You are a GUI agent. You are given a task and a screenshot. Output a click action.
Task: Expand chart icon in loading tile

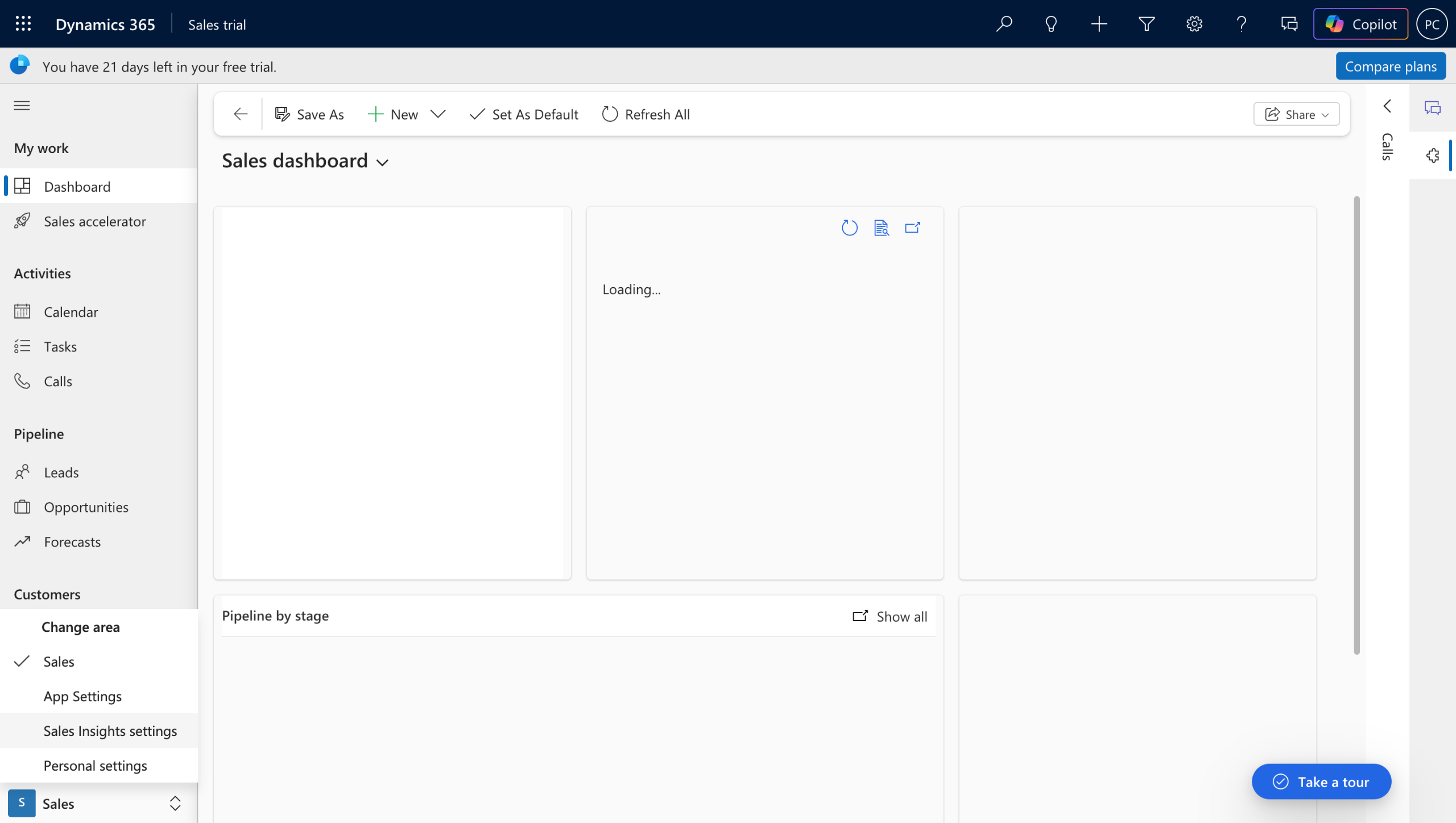(x=912, y=228)
